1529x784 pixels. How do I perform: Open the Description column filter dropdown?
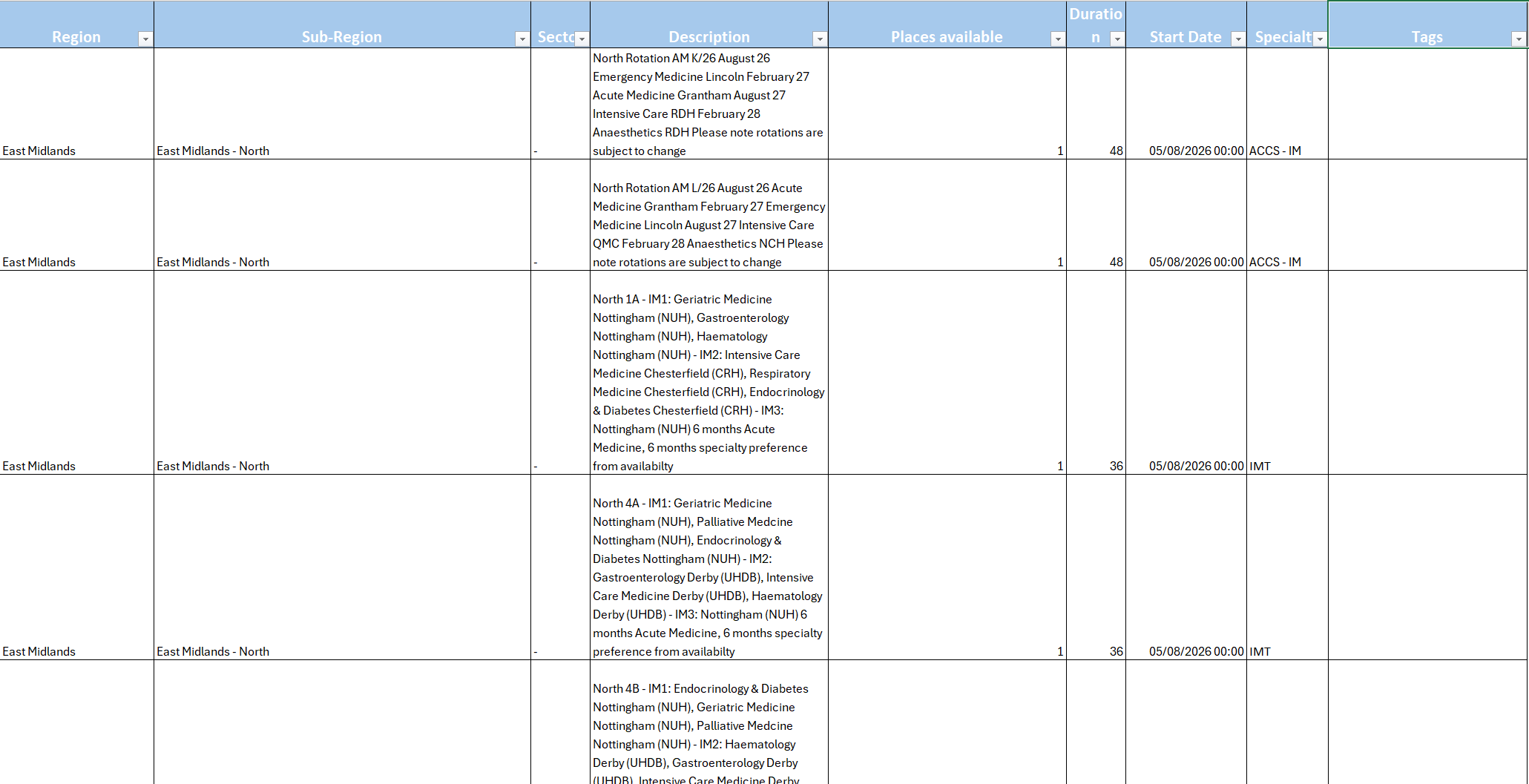pyautogui.click(x=820, y=39)
